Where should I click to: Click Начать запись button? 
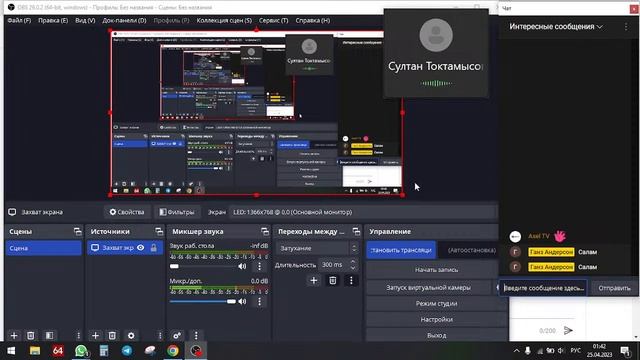point(436,270)
